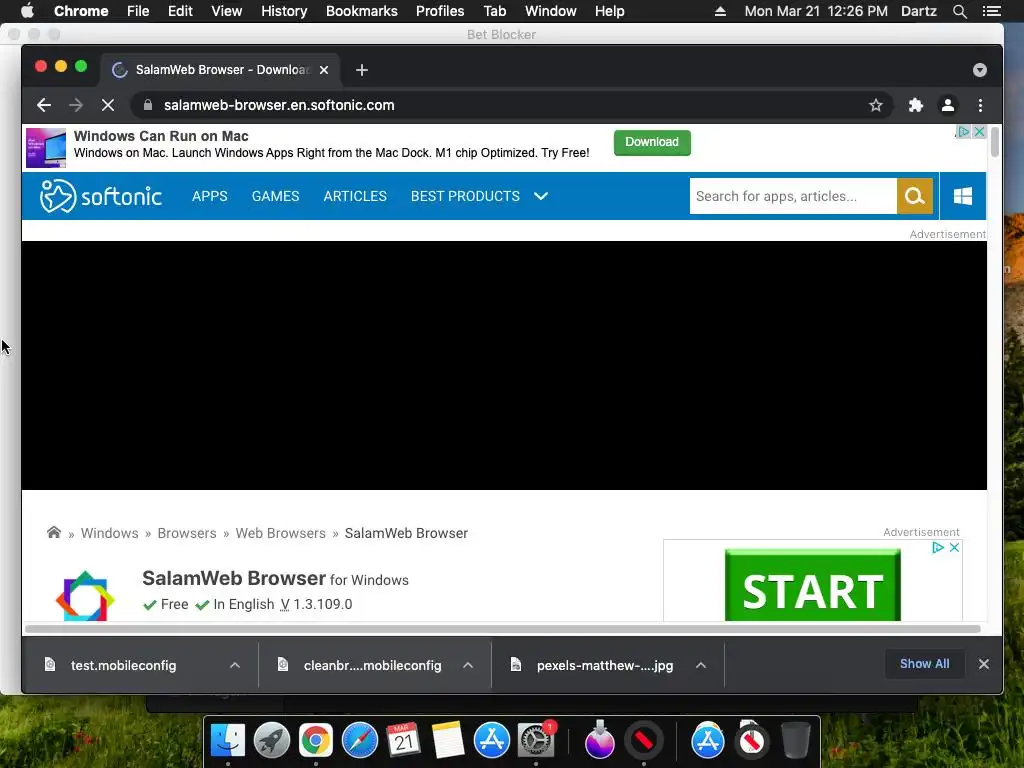Click the Windows breadcrumb link
This screenshot has height=768, width=1024.
point(110,533)
